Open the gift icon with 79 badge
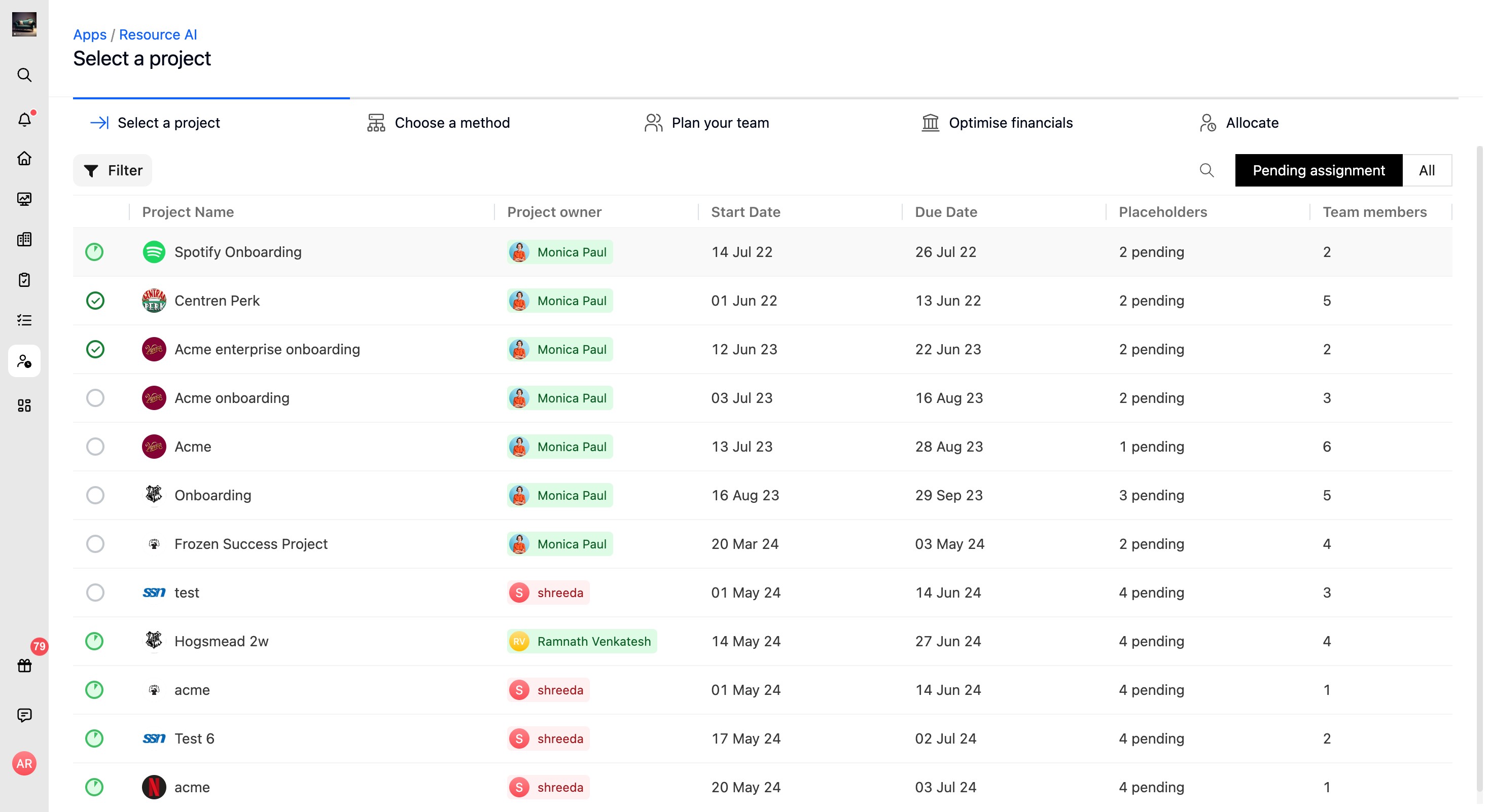The height and width of the screenshot is (812, 1491). pyautogui.click(x=24, y=666)
